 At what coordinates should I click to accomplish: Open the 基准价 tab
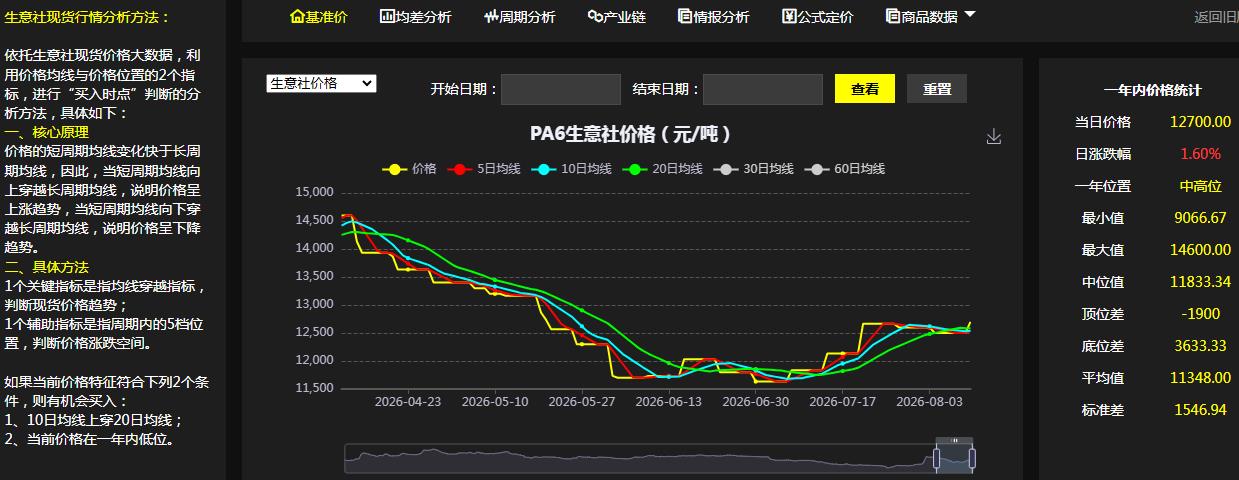[x=318, y=17]
